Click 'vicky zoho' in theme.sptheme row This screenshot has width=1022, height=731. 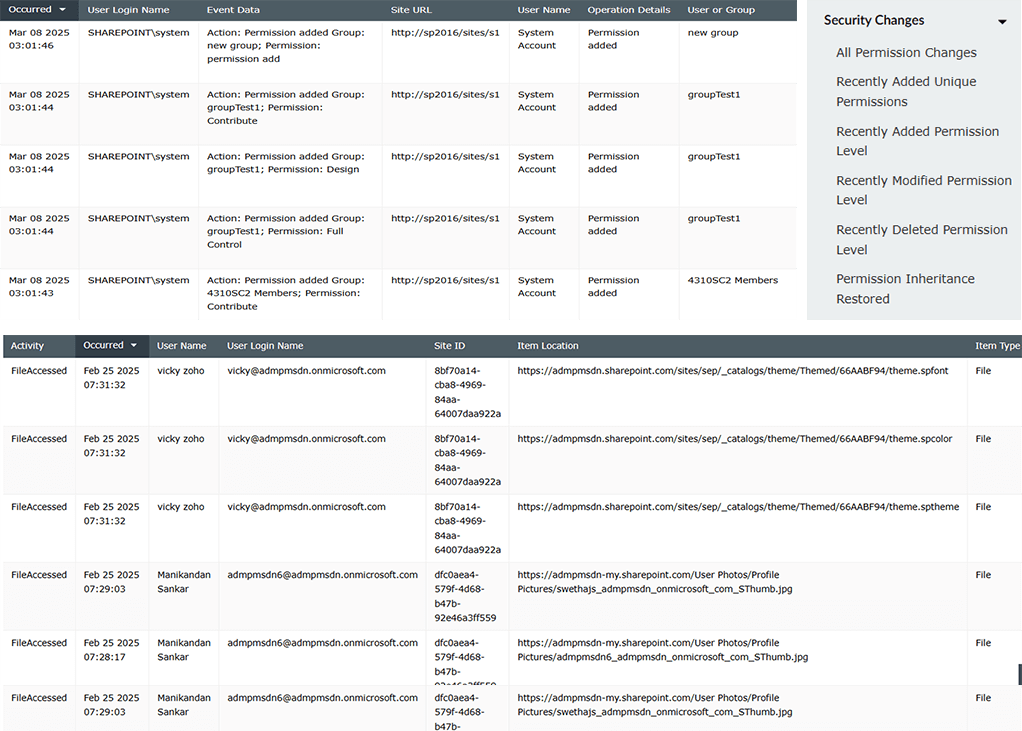(181, 507)
